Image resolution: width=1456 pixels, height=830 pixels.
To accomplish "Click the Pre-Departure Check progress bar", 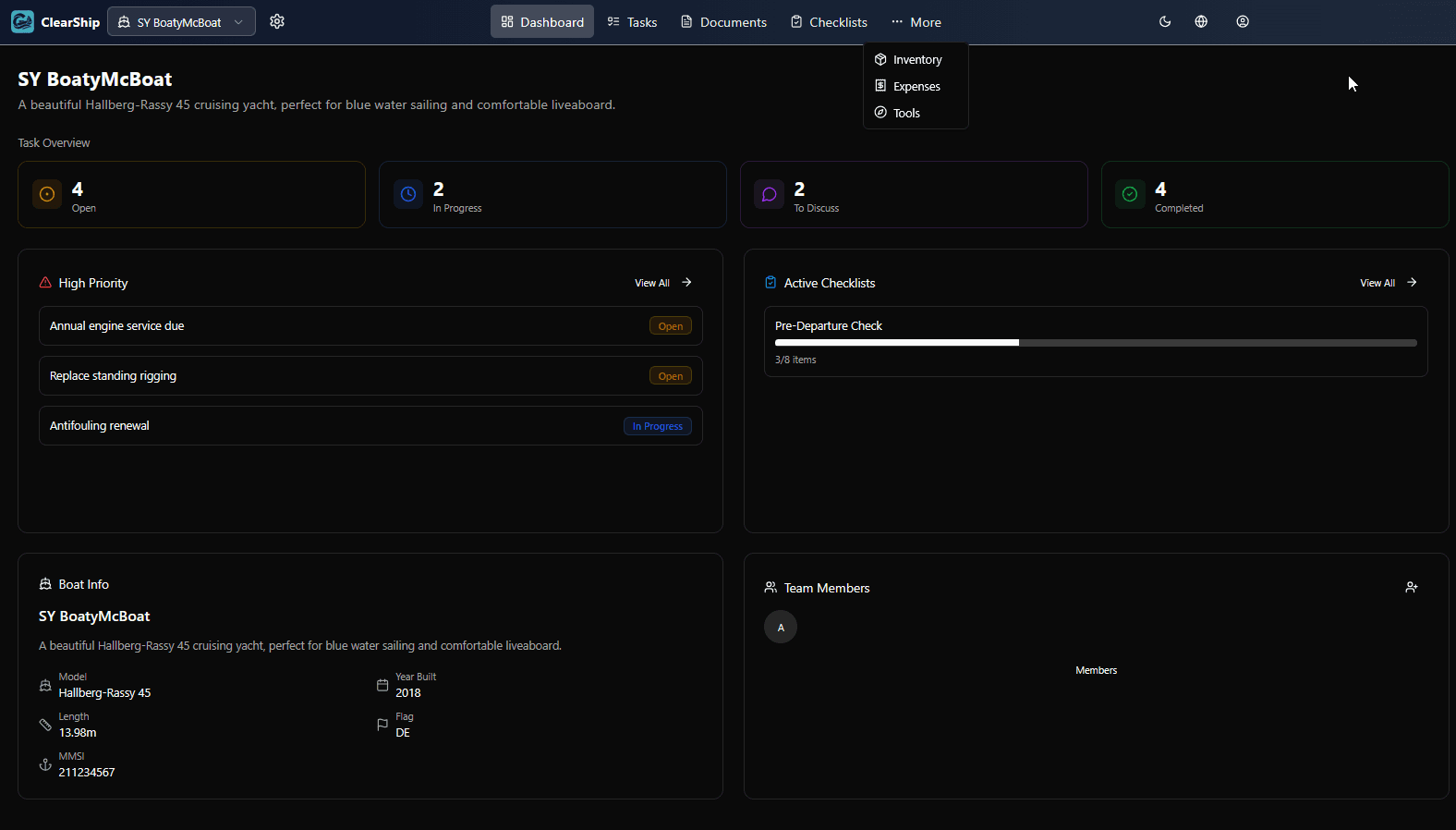I will point(1095,342).
